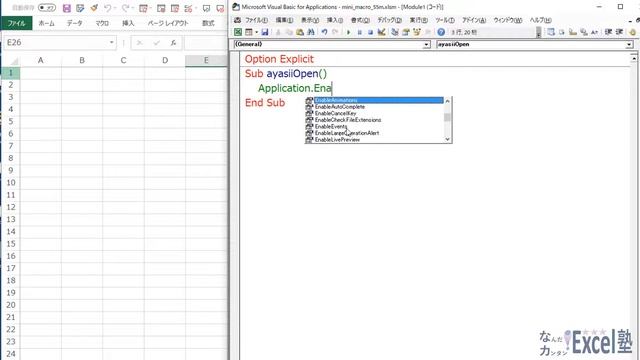
Task: Click the Reset stop icon in VBA toolbar
Action: pos(370,32)
